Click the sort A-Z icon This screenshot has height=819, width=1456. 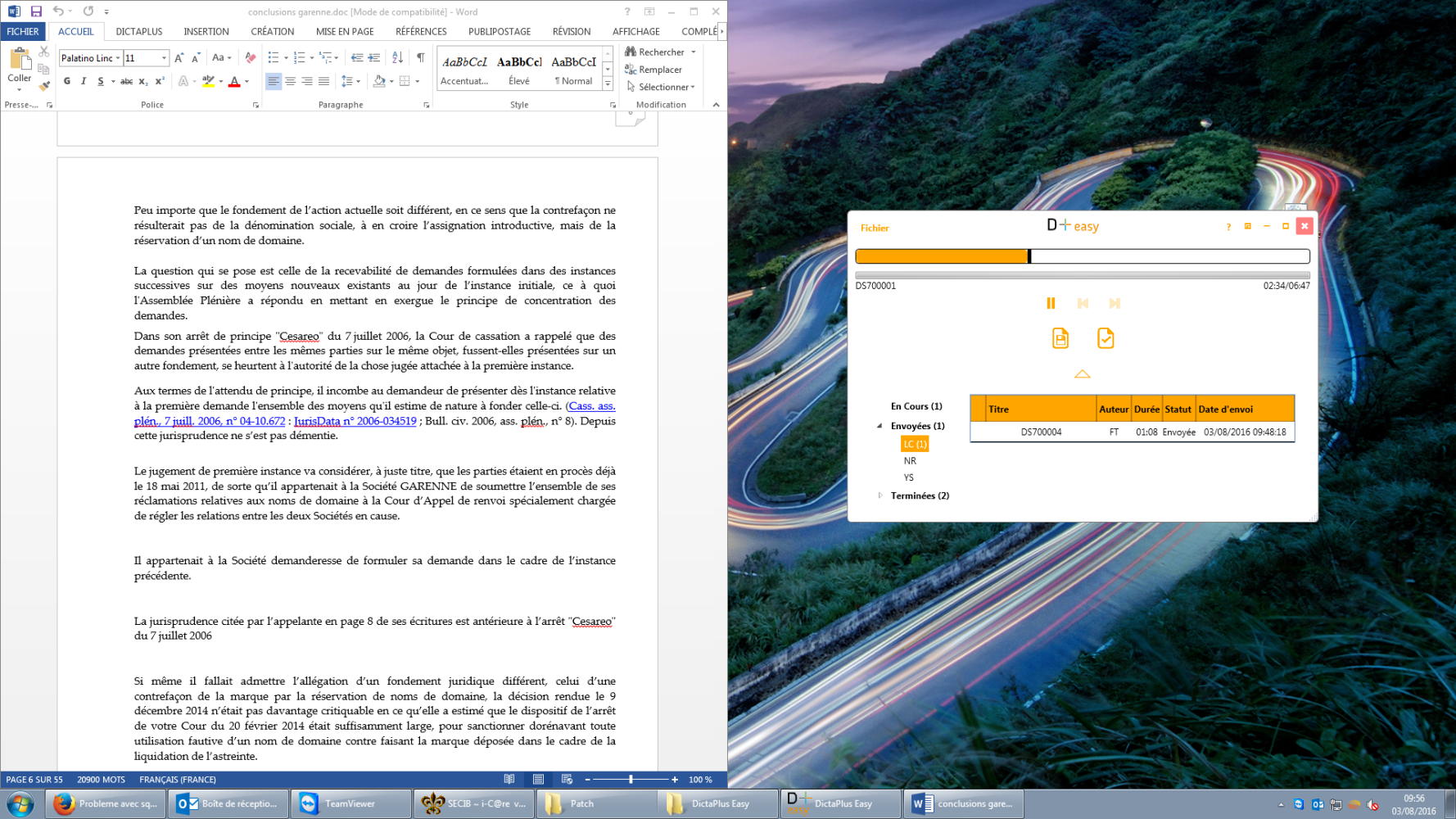(397, 57)
